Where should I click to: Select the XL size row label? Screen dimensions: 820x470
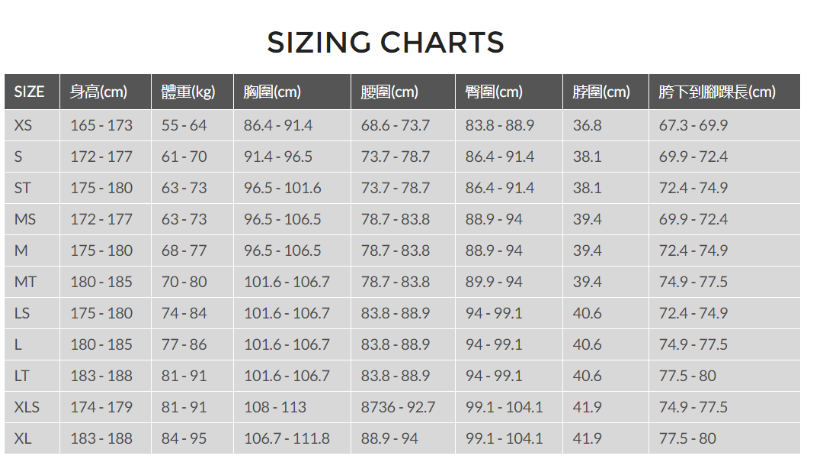point(22,438)
